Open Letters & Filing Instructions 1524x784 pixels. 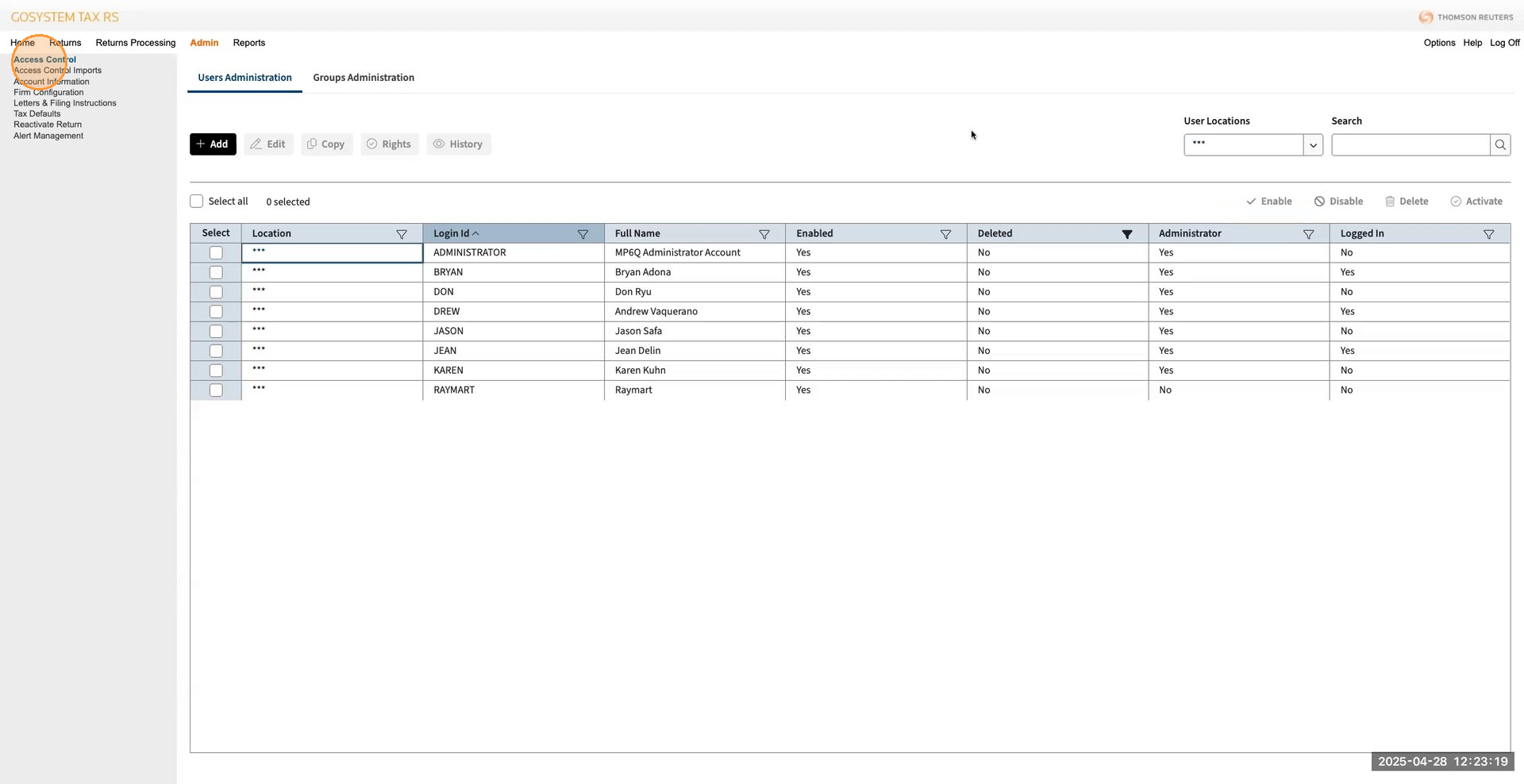click(x=65, y=103)
